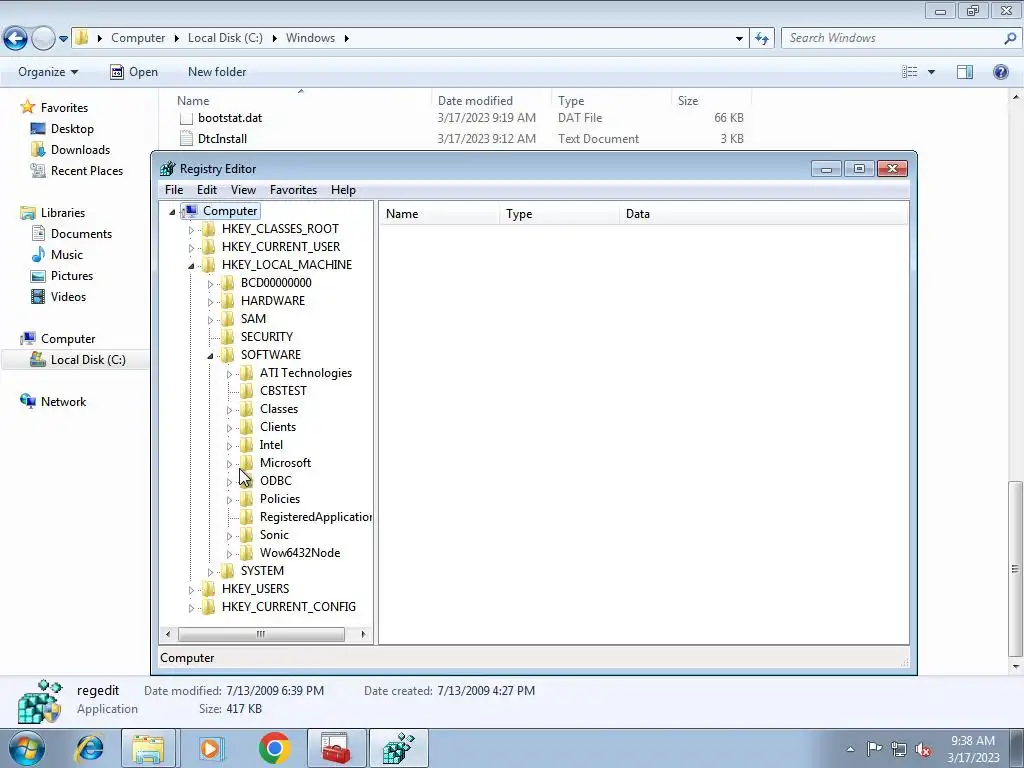Viewport: 1024px width, 768px height.
Task: Open Recent Places in sidebar
Action: point(86,170)
